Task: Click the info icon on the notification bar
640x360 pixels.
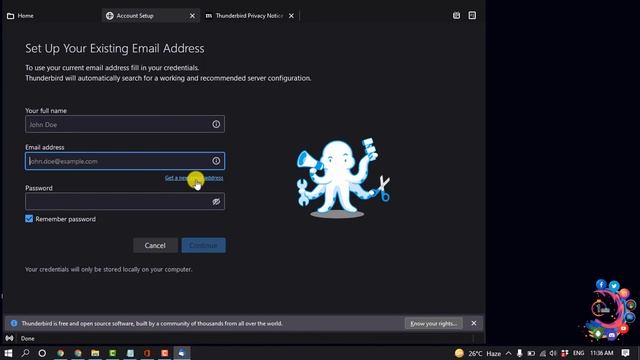Action: (x=14, y=323)
